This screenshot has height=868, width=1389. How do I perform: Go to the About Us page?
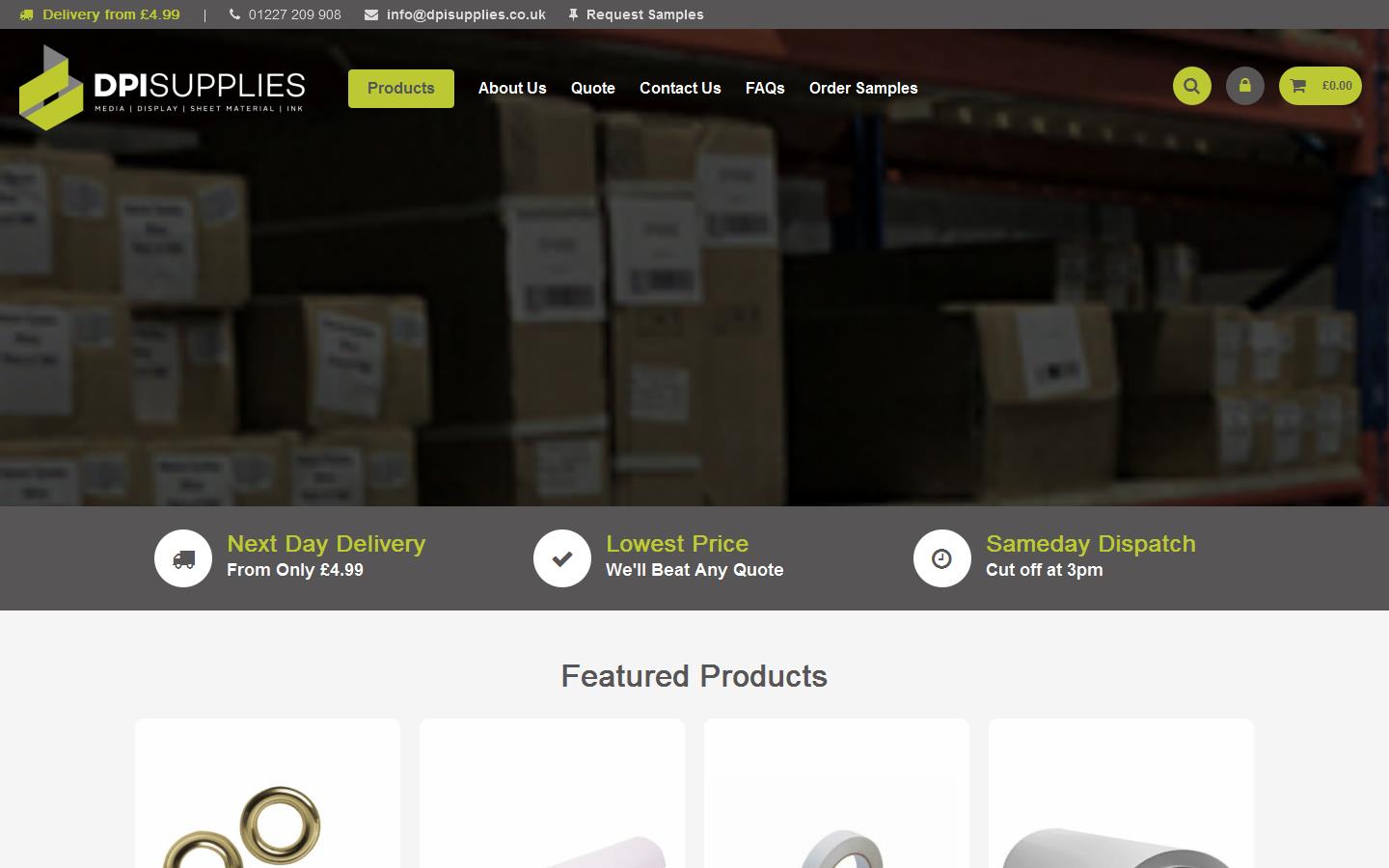(512, 88)
